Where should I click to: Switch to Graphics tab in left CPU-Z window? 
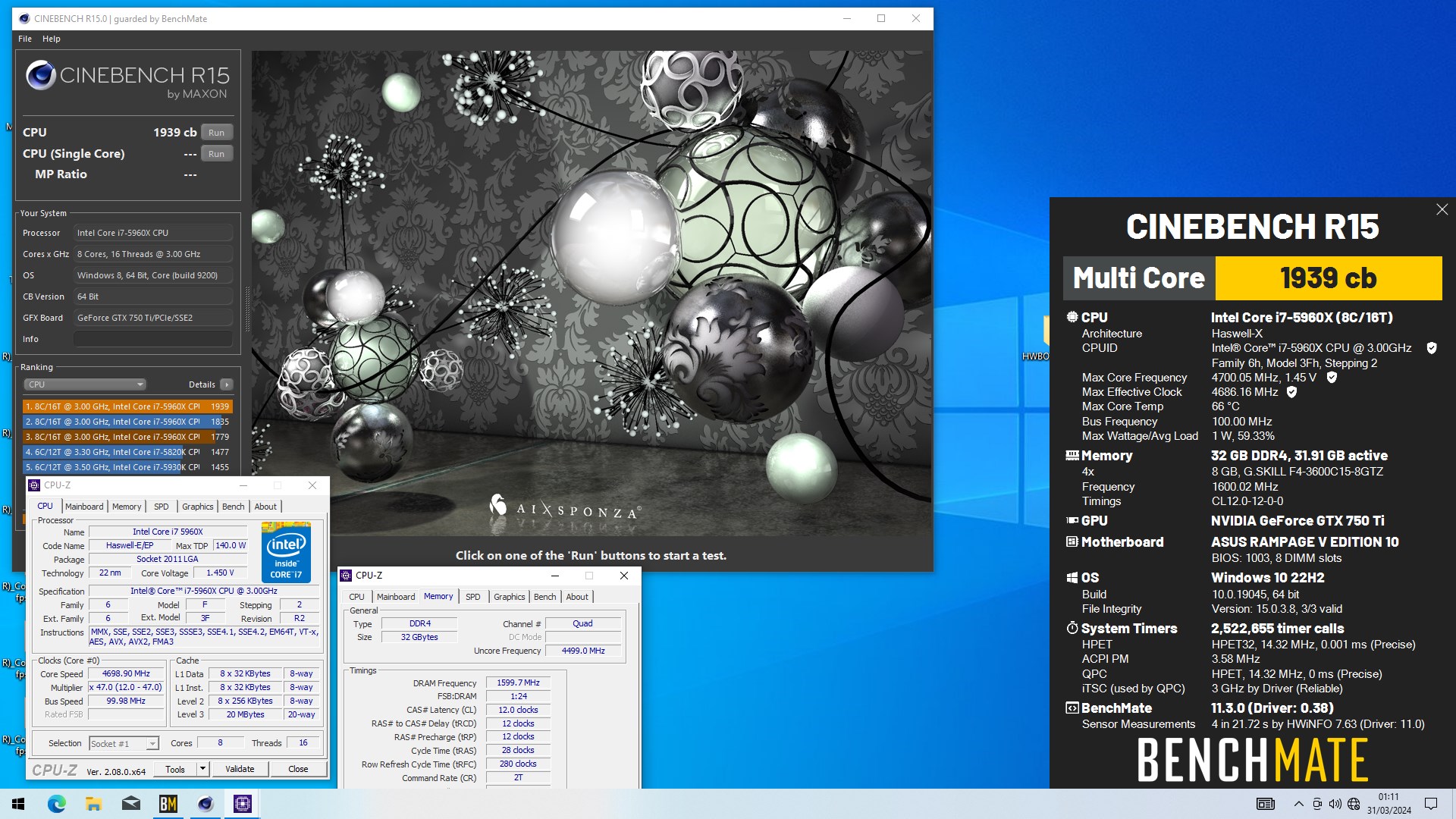pos(197,507)
